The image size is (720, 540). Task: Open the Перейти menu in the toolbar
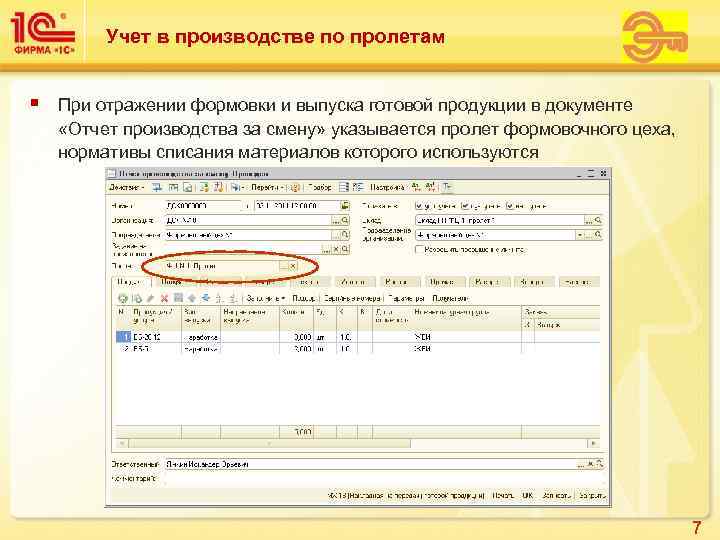(267, 187)
